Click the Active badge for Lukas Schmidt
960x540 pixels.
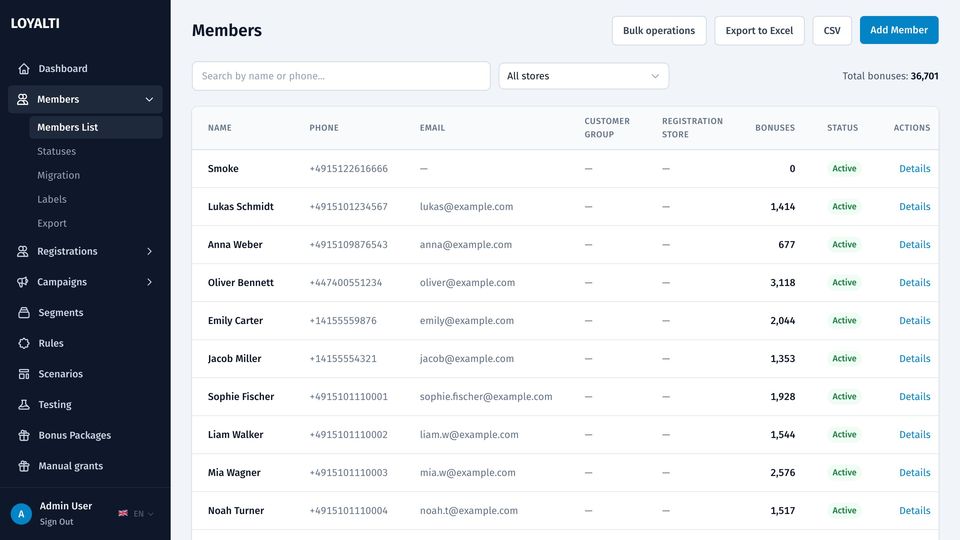[844, 206]
